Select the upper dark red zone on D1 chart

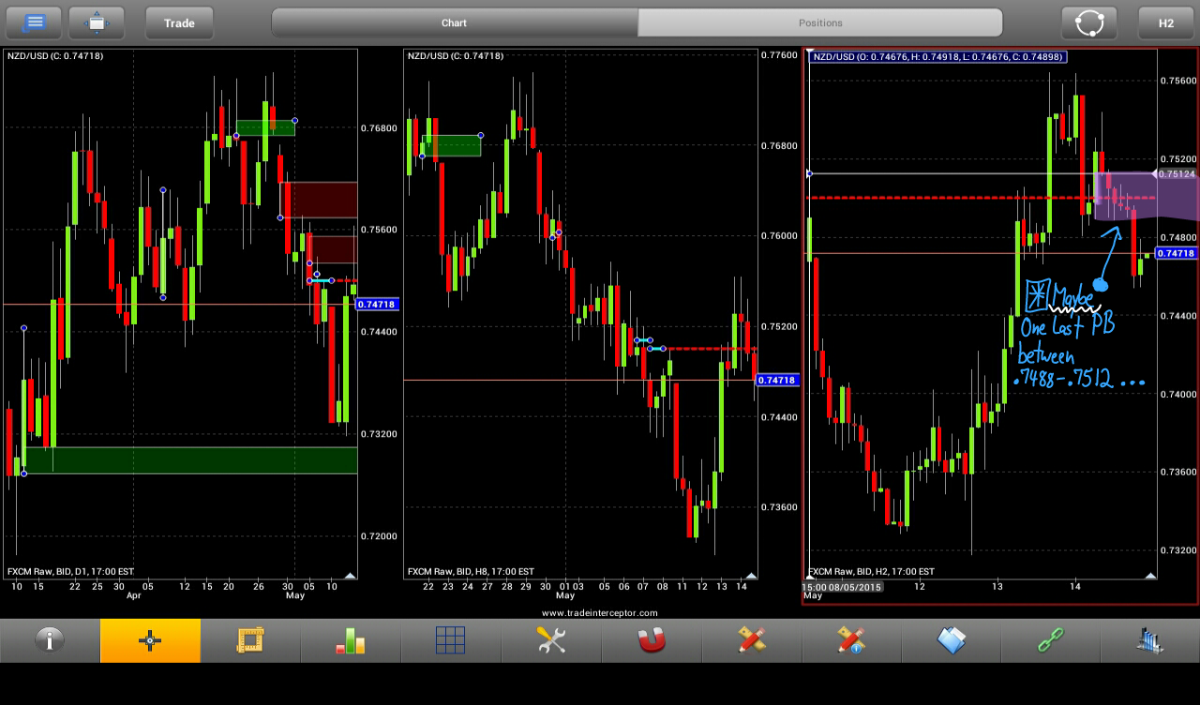318,199
